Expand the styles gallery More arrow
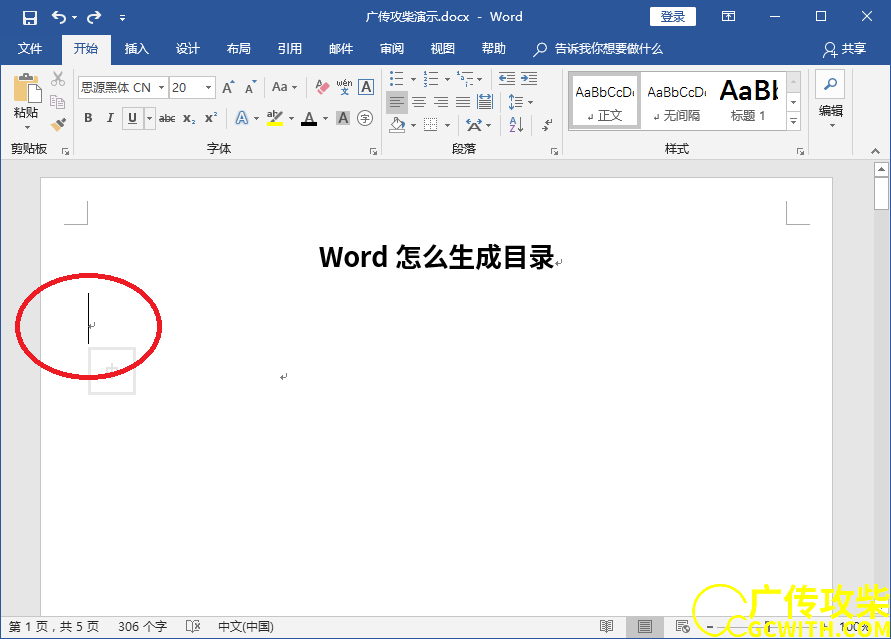This screenshot has width=891, height=639. click(794, 121)
